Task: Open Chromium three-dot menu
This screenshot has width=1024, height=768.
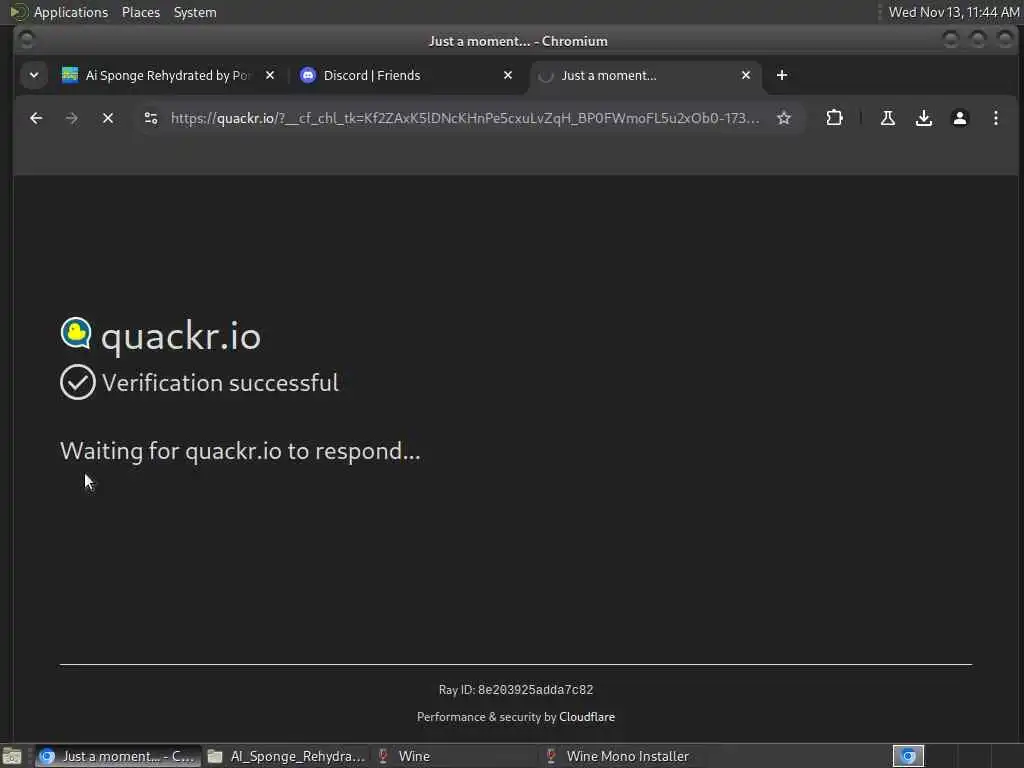Action: [995, 118]
